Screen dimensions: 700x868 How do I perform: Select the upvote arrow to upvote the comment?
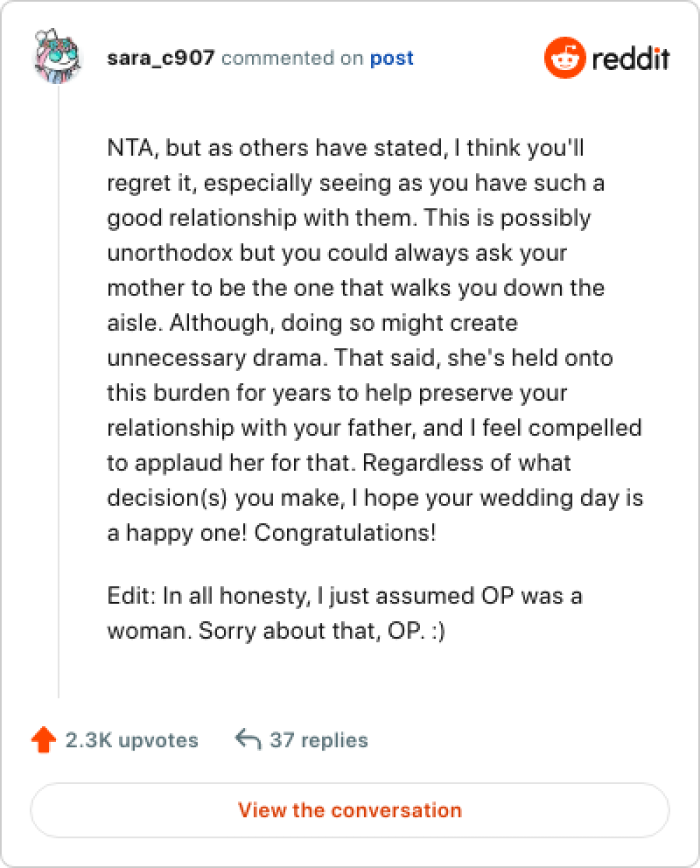(x=41, y=740)
